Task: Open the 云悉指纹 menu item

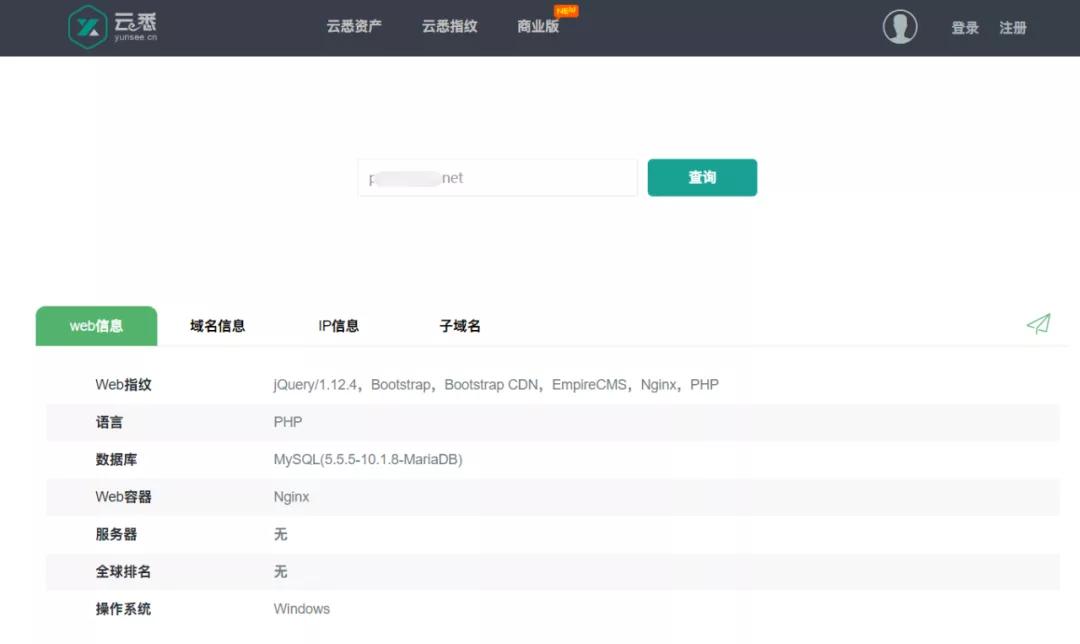Action: 449,27
